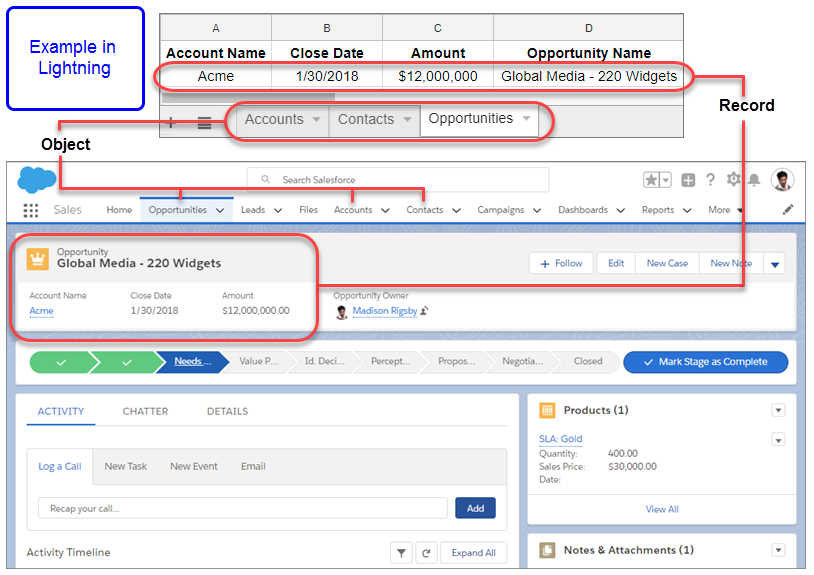Screen dimensions: 814x575
Task: Switch to the DETAILS tab
Action: click(x=227, y=412)
